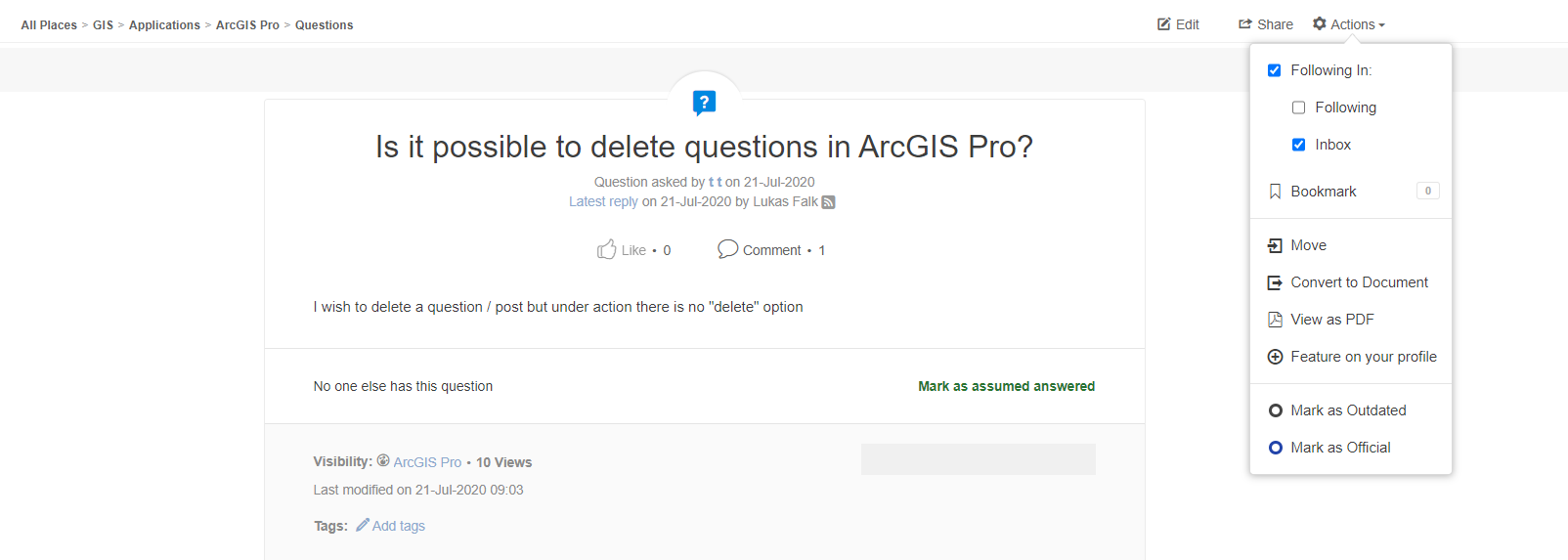
Task: Select Mark as Official option
Action: (x=1339, y=448)
